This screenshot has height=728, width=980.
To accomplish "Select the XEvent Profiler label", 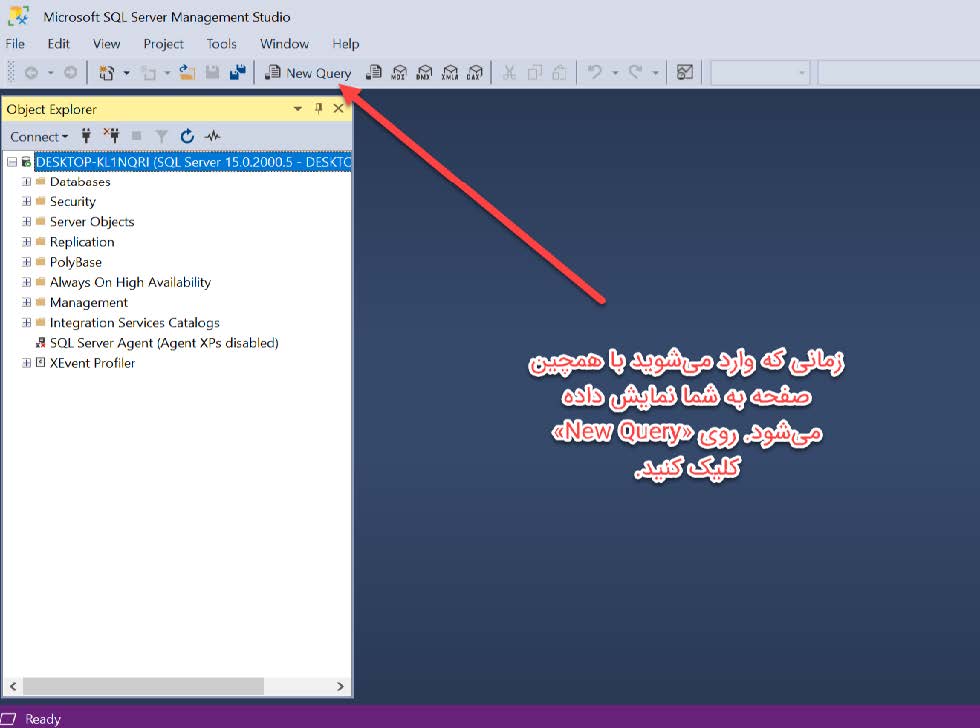I will click(x=92, y=363).
